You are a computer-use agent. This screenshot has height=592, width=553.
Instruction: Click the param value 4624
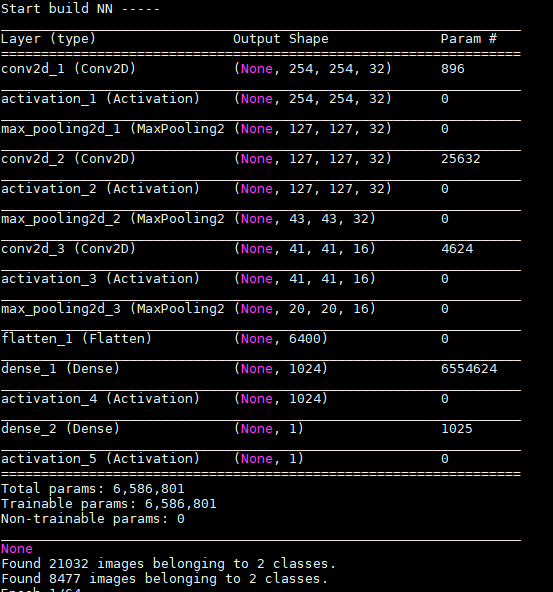pyautogui.click(x=457, y=249)
